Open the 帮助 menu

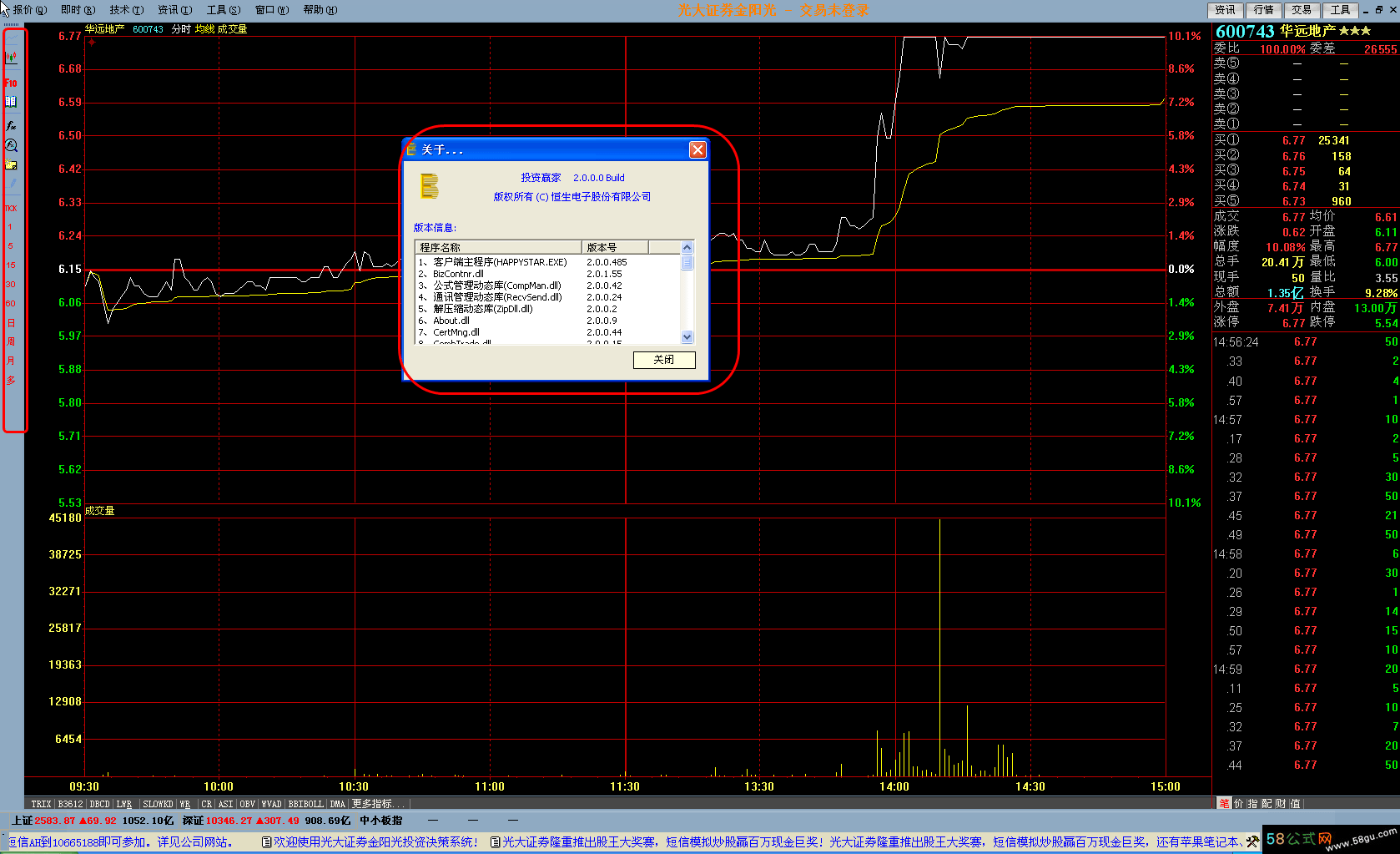click(320, 10)
